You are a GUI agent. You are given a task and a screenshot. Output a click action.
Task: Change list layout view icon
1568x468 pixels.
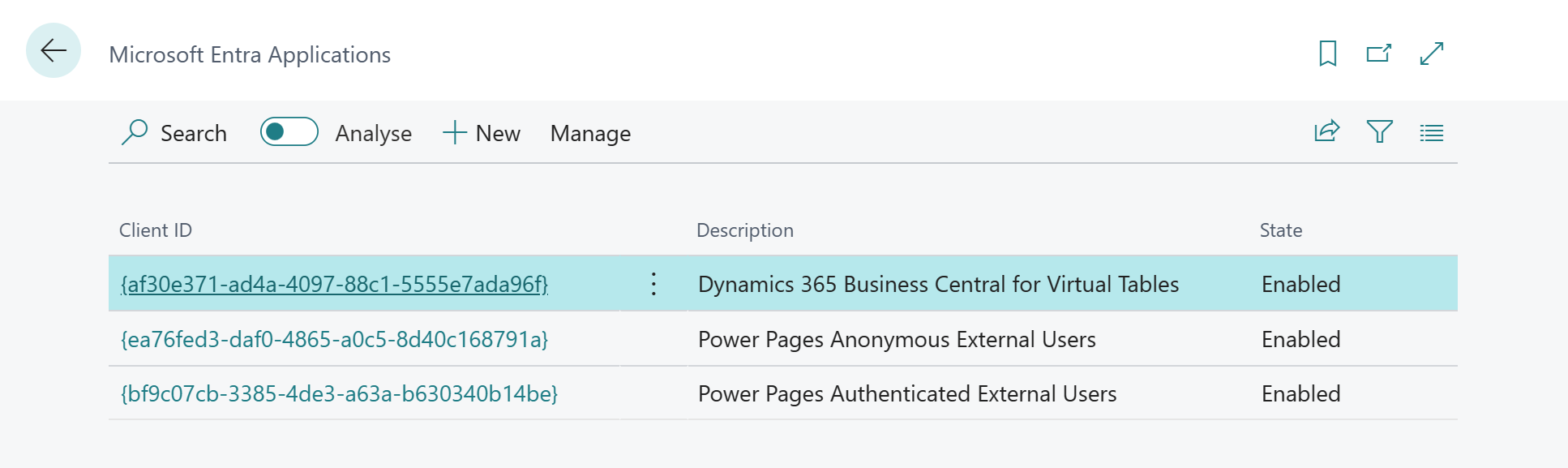pyautogui.click(x=1432, y=133)
